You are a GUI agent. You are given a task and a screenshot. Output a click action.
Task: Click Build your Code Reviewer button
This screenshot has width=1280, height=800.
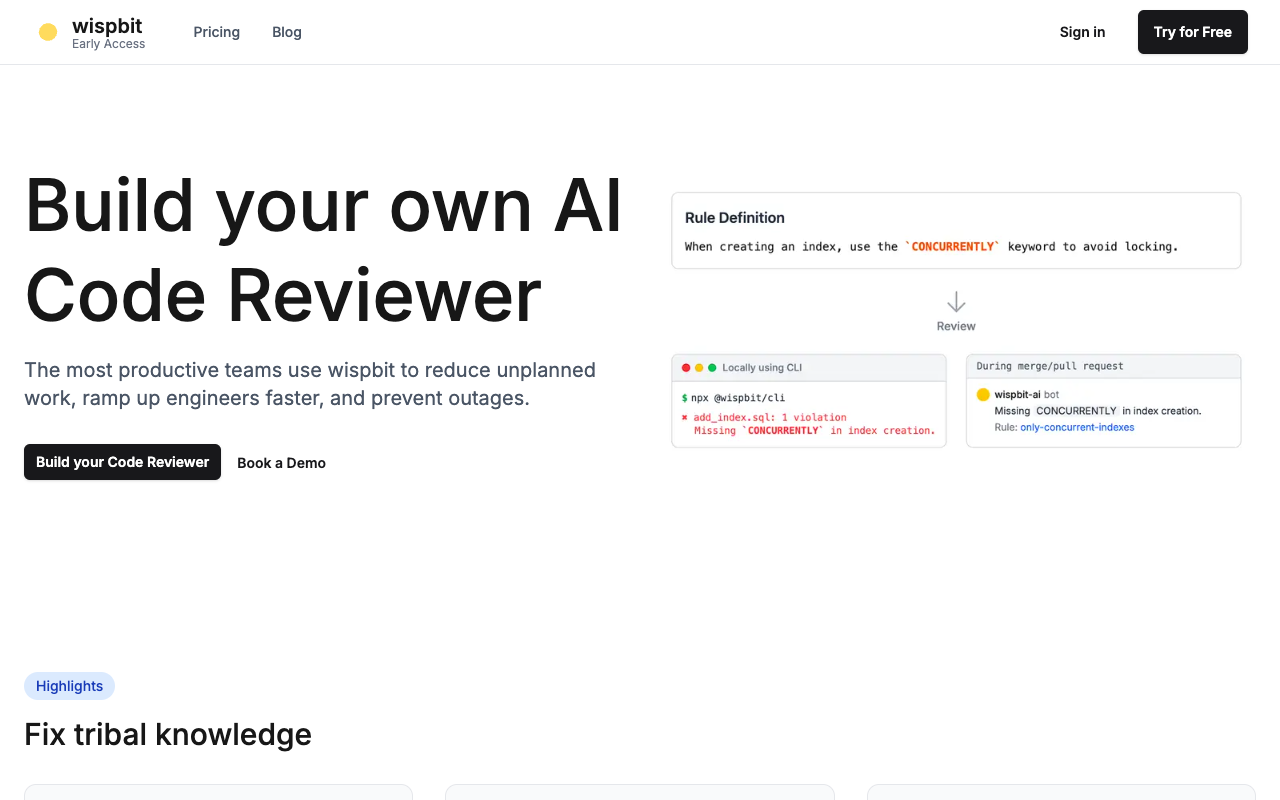[x=122, y=462]
